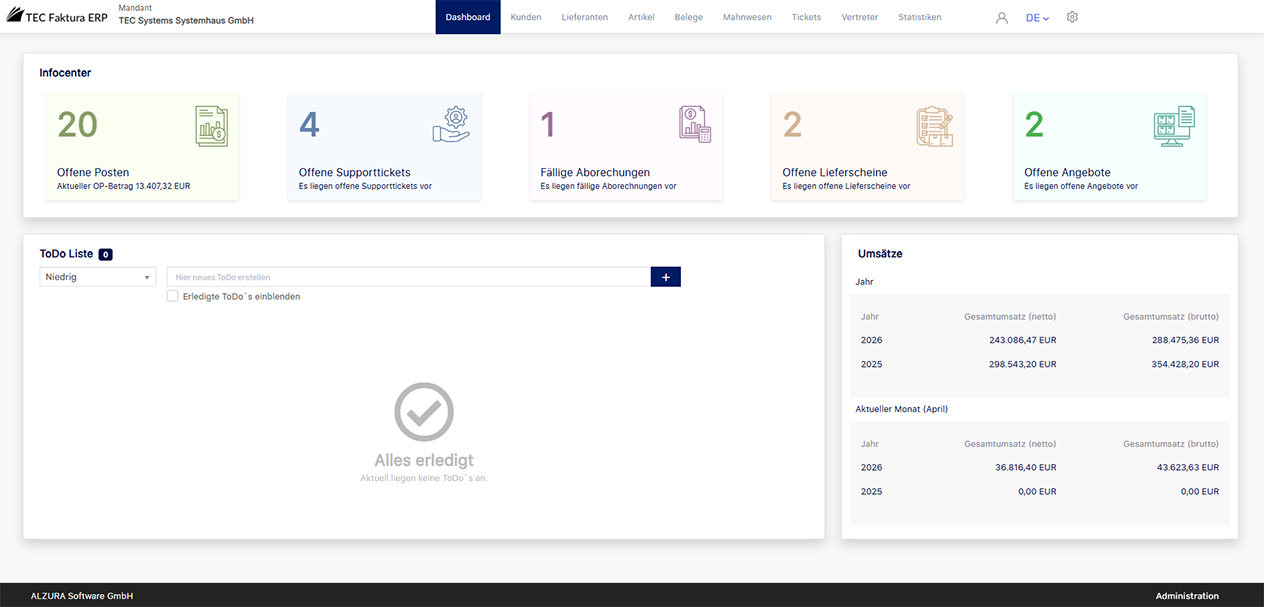
Task: Click the Fällige Aborechnungen calculator icon
Action: click(694, 125)
